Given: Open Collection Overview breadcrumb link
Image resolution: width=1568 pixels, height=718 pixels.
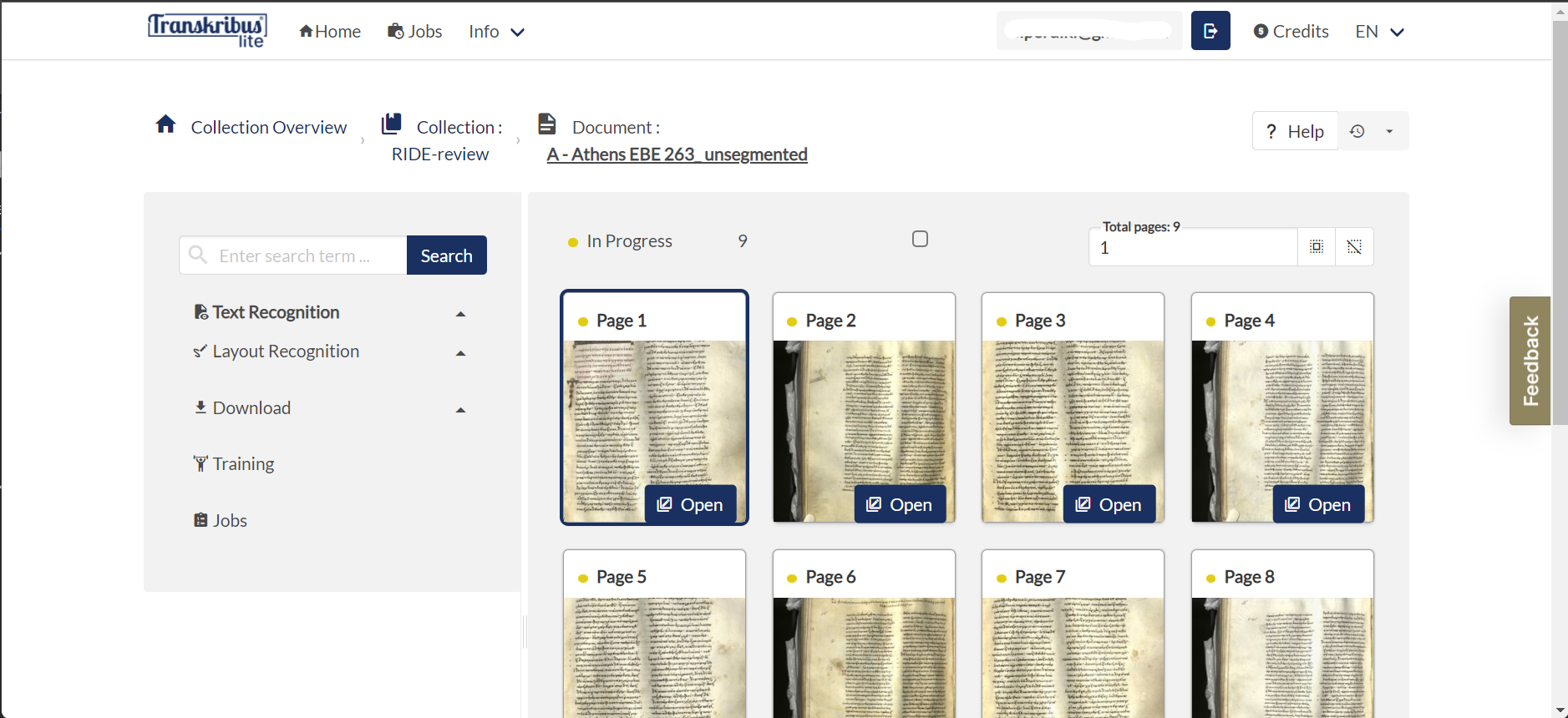Looking at the screenshot, I should coord(269,127).
